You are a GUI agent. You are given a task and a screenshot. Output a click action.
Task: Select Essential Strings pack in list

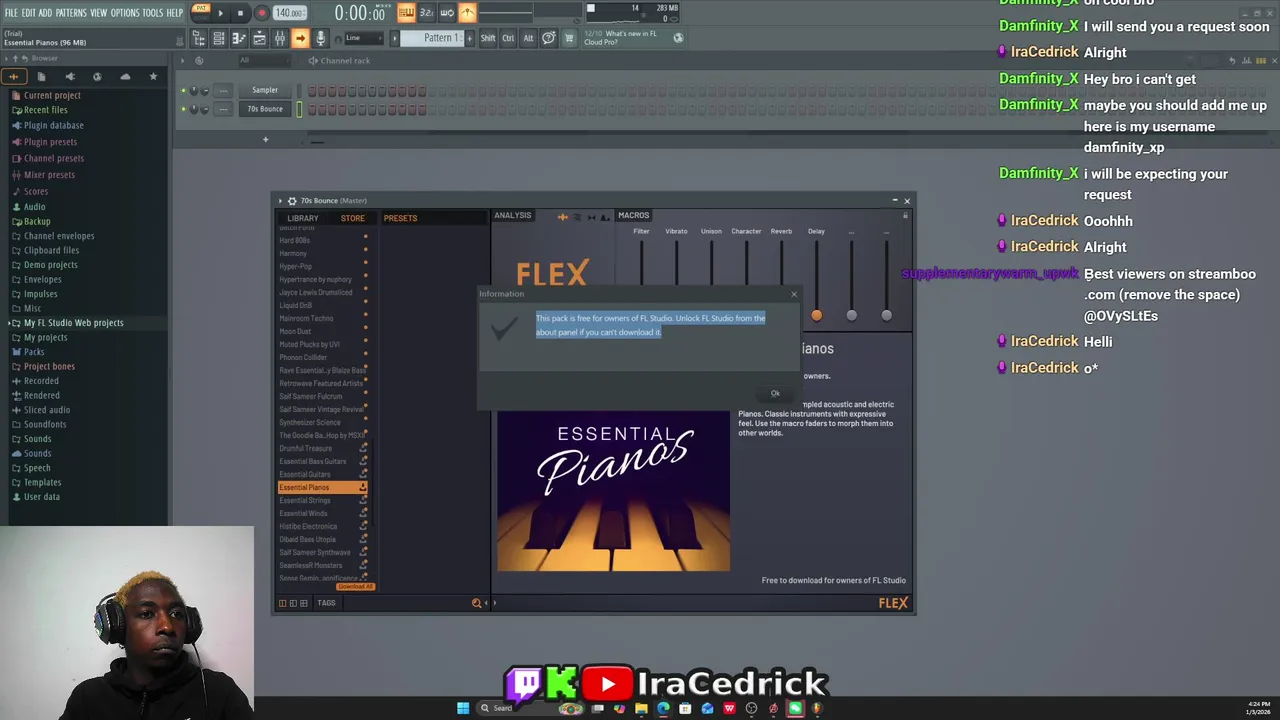[x=322, y=501]
